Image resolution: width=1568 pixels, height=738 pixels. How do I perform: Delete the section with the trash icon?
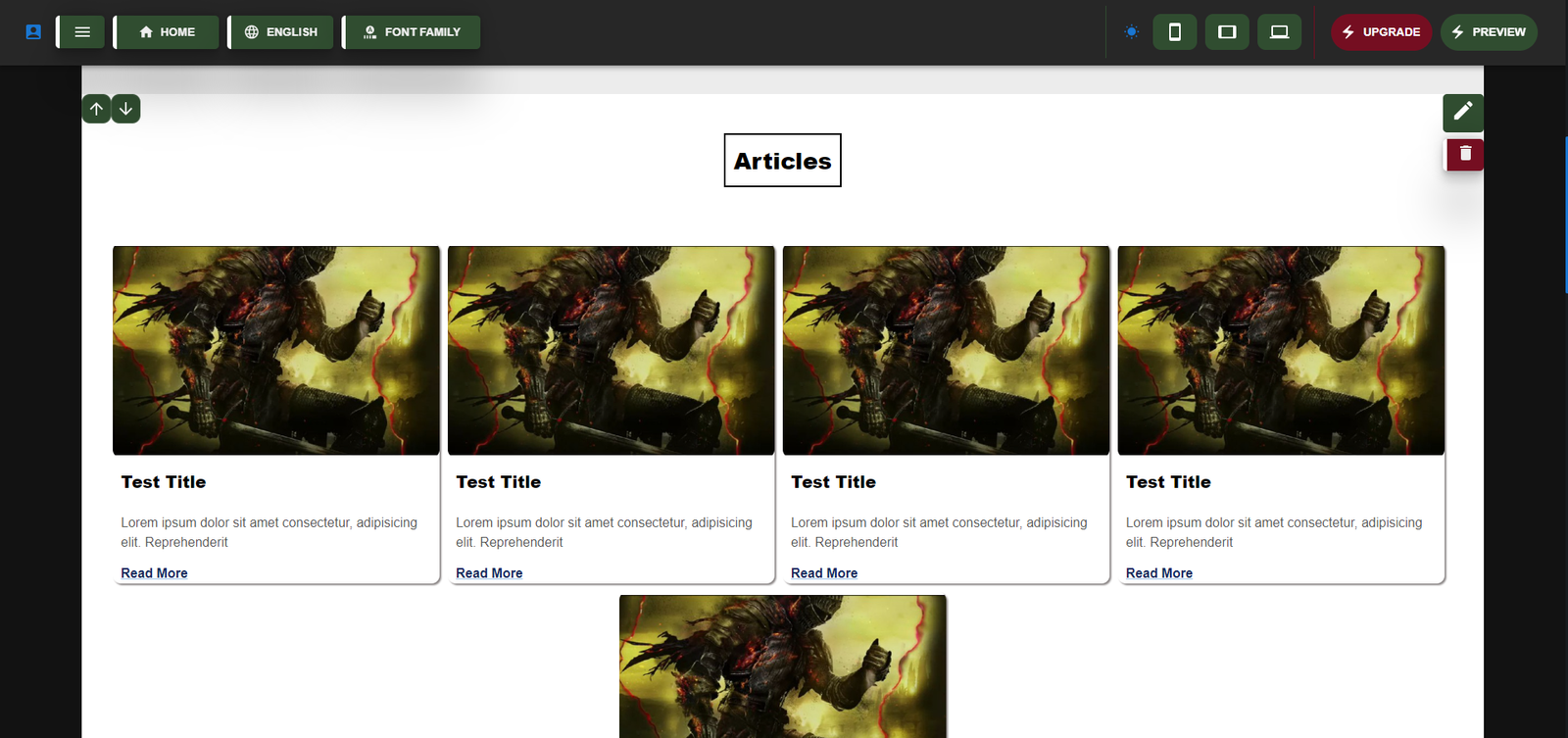pos(1465,154)
